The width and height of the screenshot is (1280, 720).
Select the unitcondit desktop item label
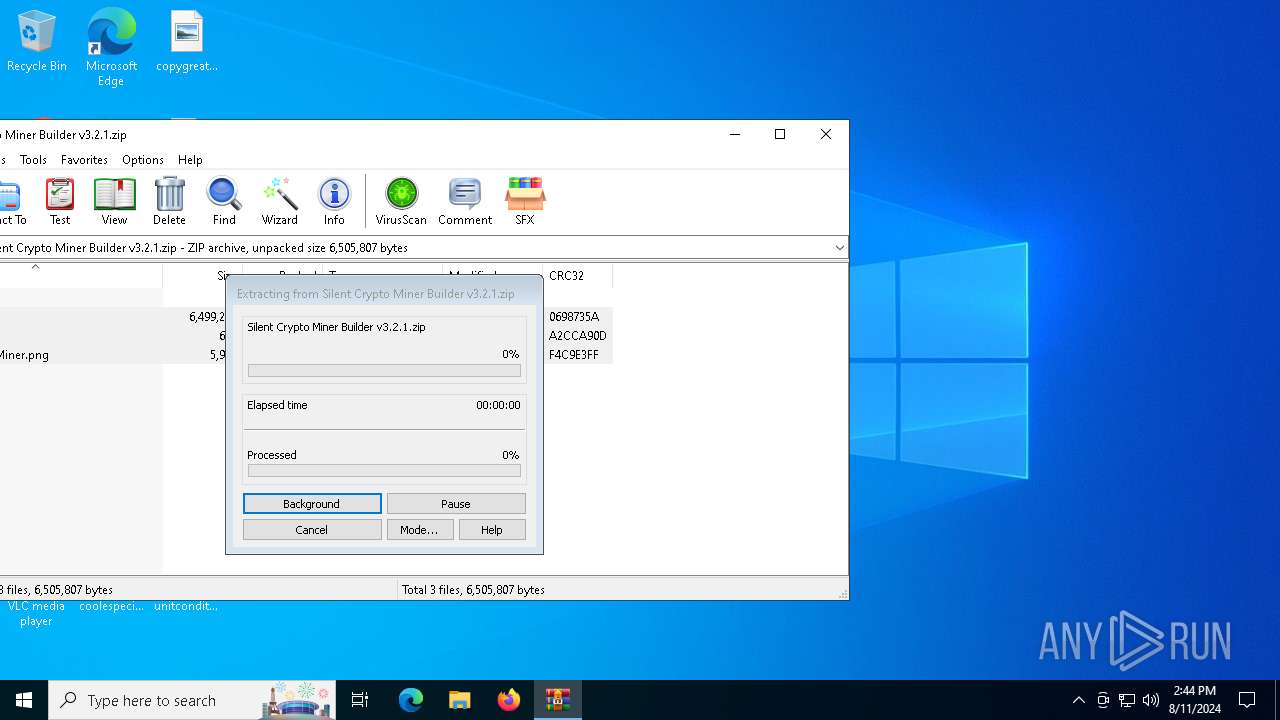click(x=186, y=606)
